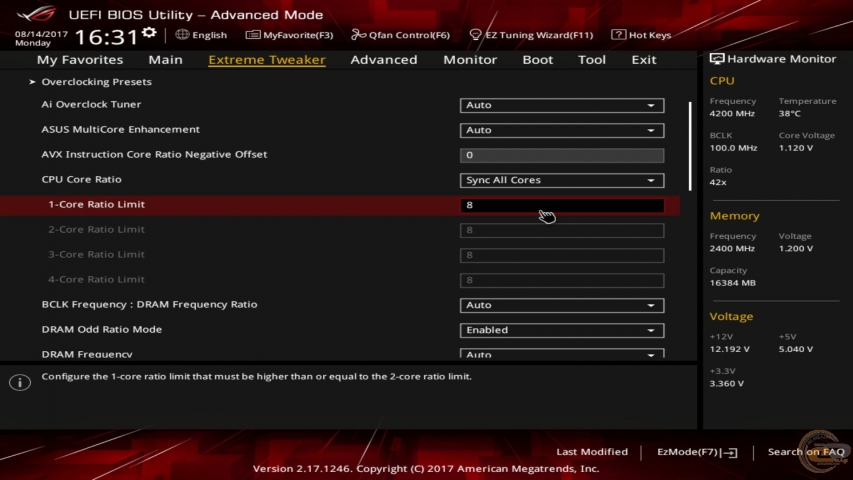This screenshot has height=480, width=853.
Task: Open the CPU Core Ratio dropdown
Action: click(561, 180)
